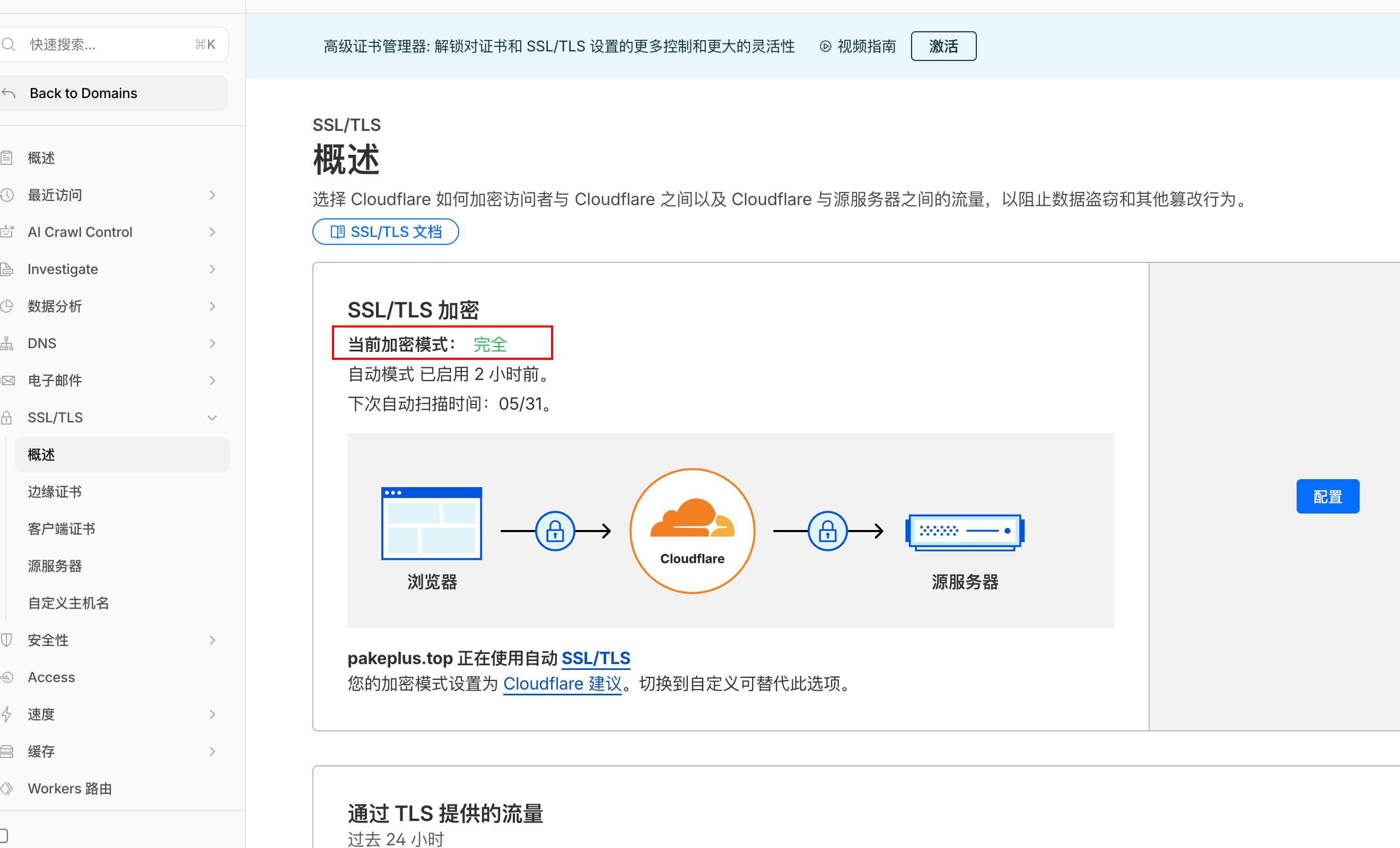
Task: Click the 过去 24 小时 label
Action: (396, 840)
